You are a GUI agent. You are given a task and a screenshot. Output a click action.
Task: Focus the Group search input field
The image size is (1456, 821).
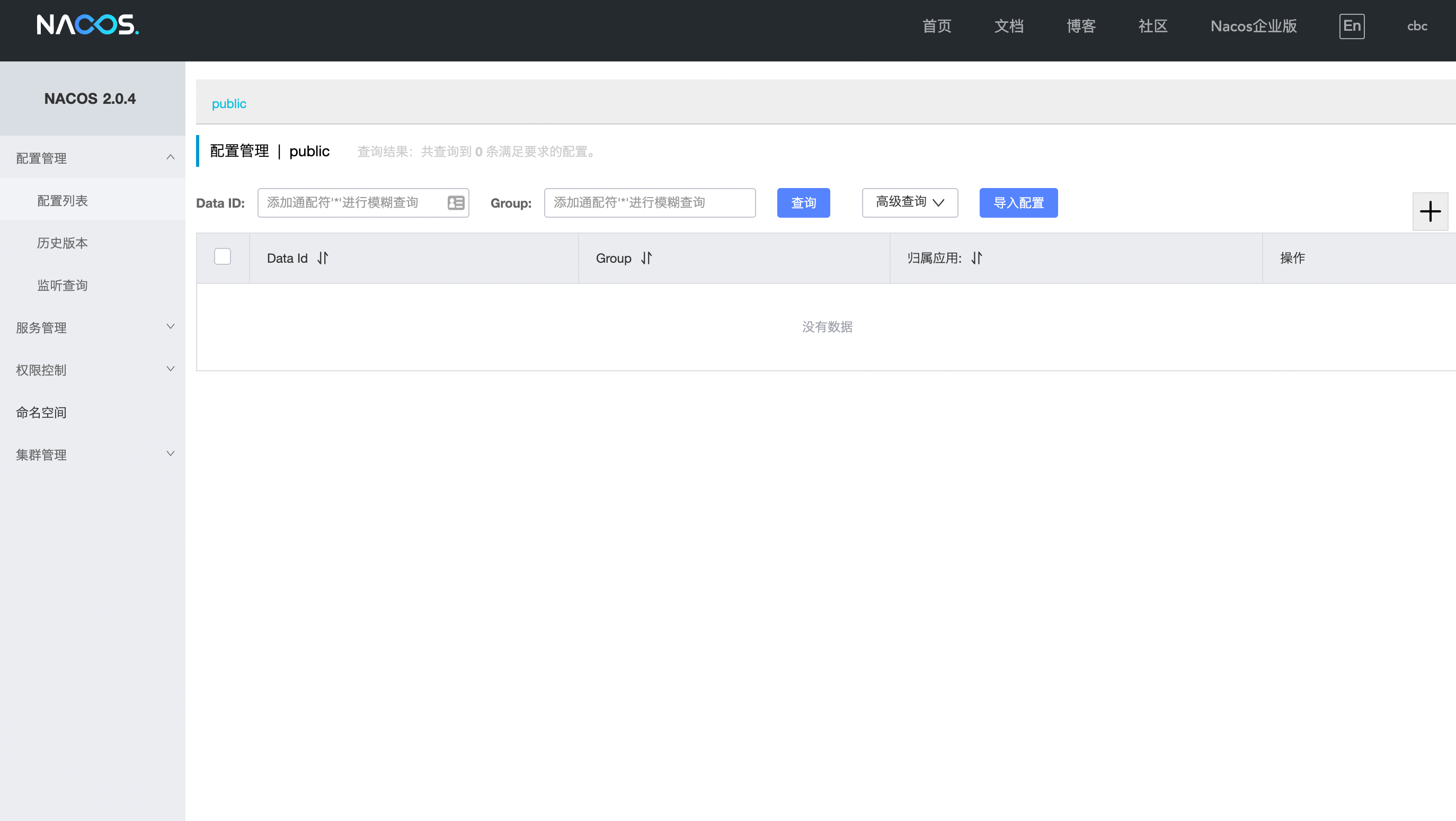(x=649, y=203)
